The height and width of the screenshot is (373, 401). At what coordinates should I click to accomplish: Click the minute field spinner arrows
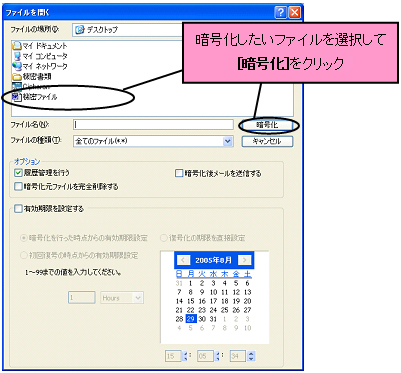[217, 356]
